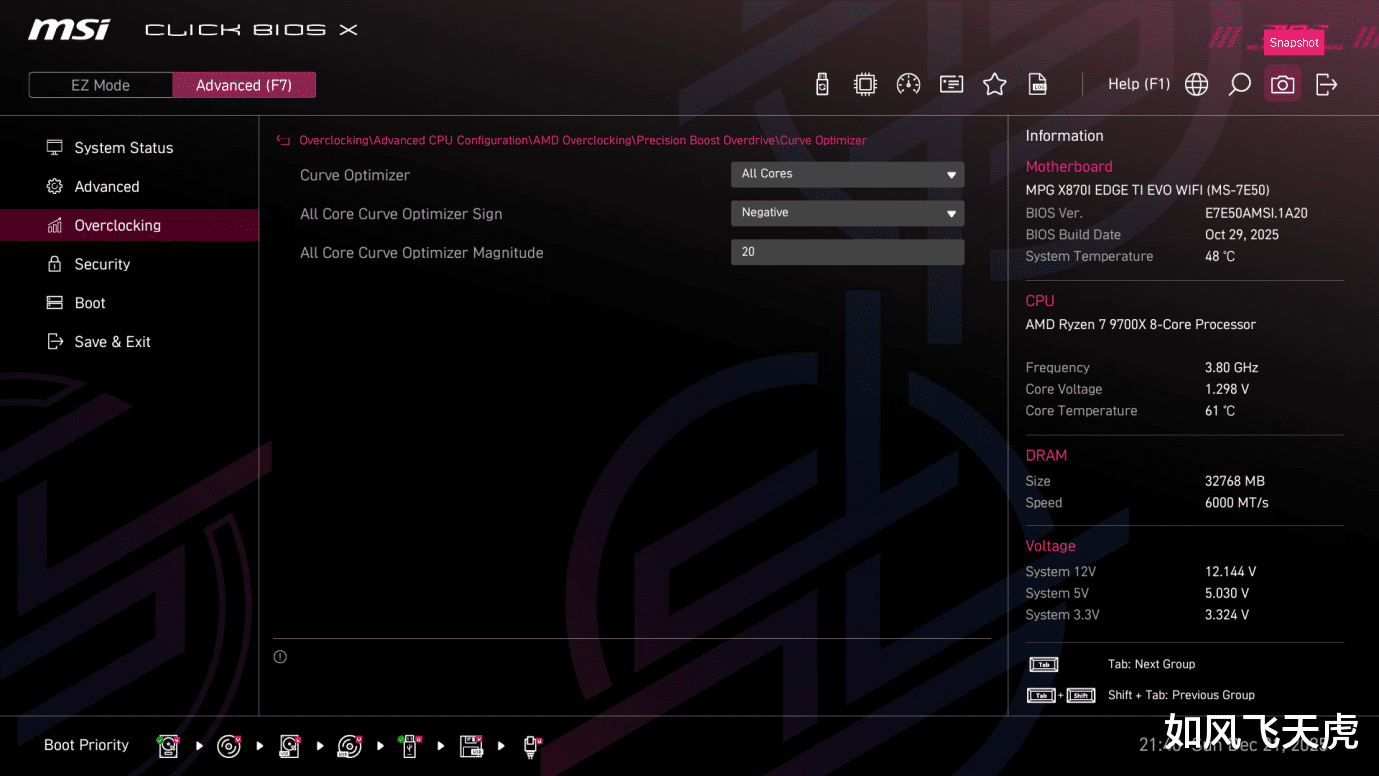This screenshot has width=1379, height=776.
Task: Click the CPU chip icon in top toolbar
Action: click(865, 85)
